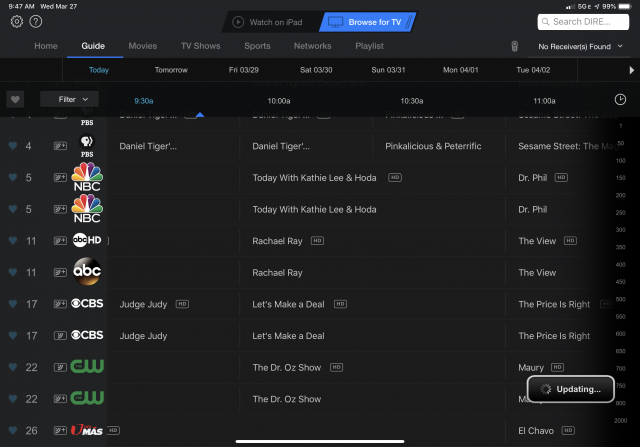Select the Sun 03/31 date tab
Screen dimensions: 640x447
pos(388,70)
